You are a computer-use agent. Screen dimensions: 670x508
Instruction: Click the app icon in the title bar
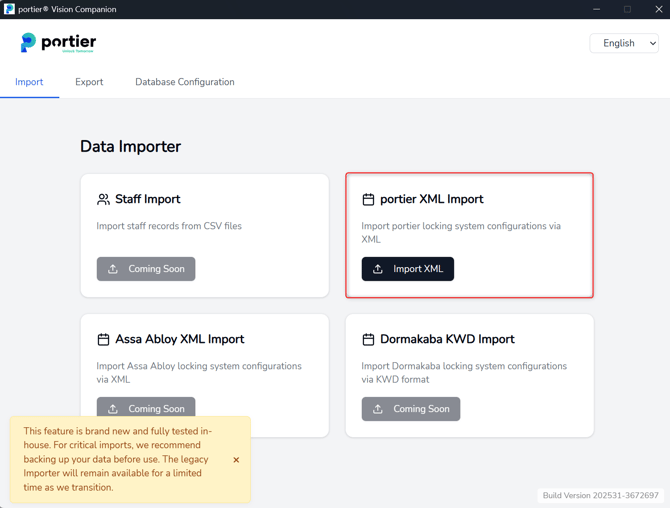click(x=9, y=9)
